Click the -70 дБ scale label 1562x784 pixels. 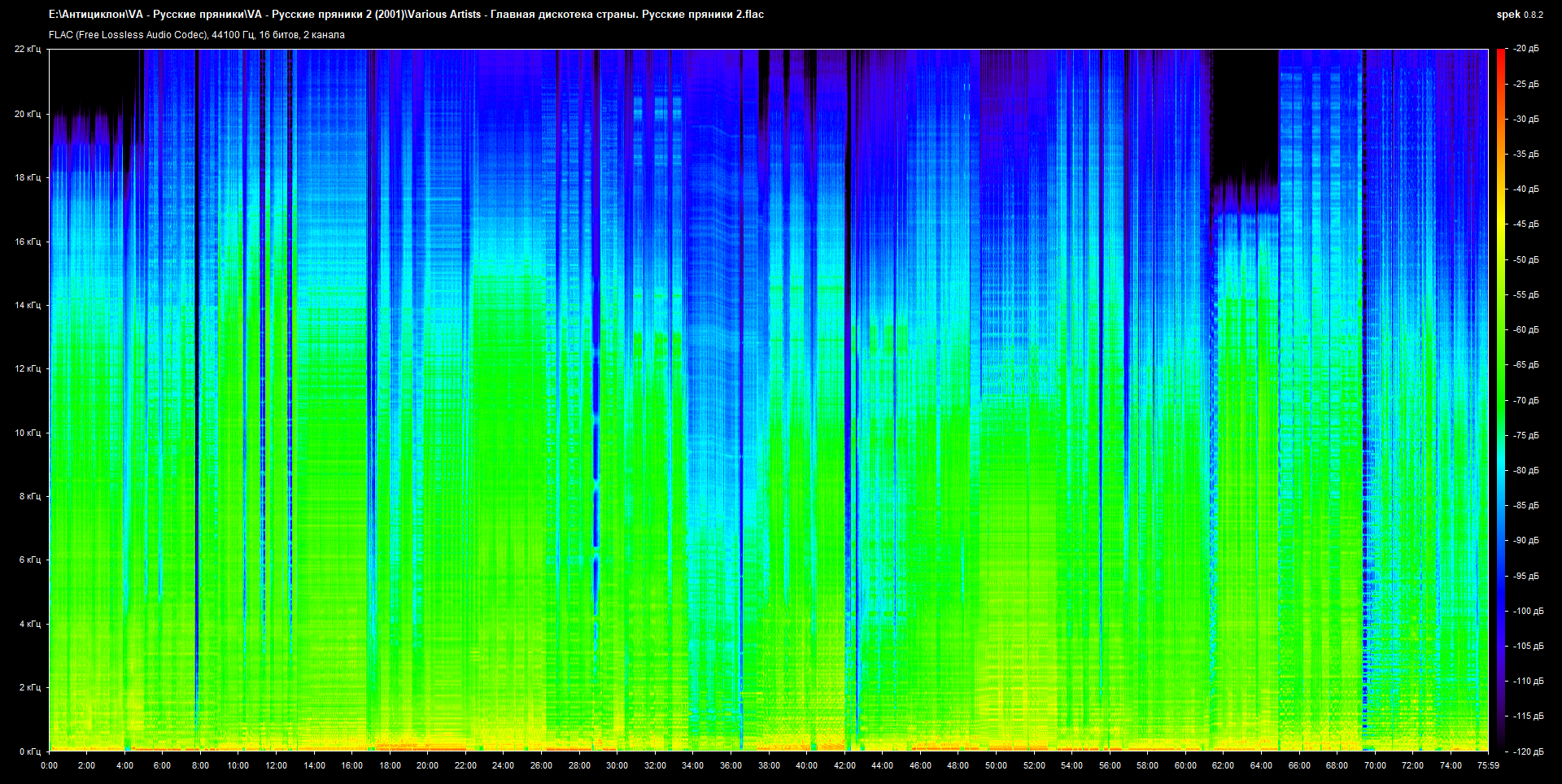point(1526,400)
